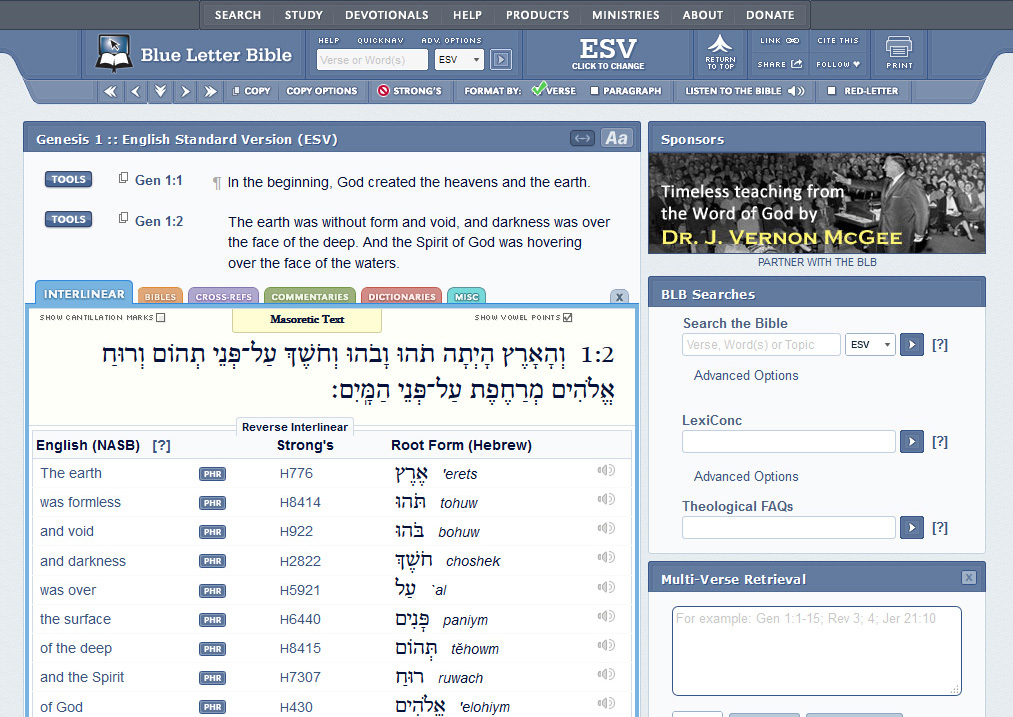
Task: Click the Return to Top arrow icon
Action: [x=720, y=52]
